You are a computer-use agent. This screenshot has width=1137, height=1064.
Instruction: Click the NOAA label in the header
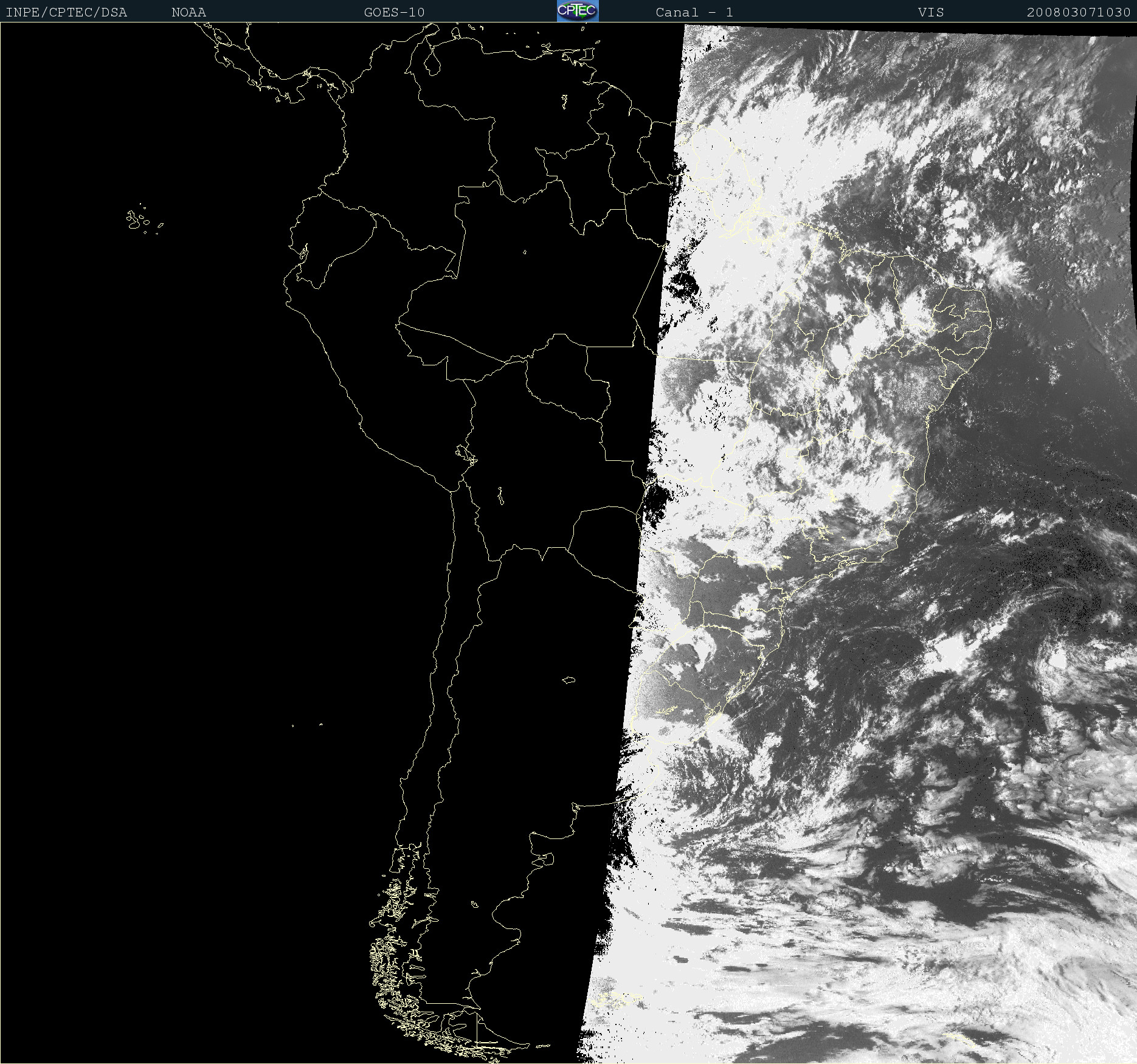click(x=188, y=12)
